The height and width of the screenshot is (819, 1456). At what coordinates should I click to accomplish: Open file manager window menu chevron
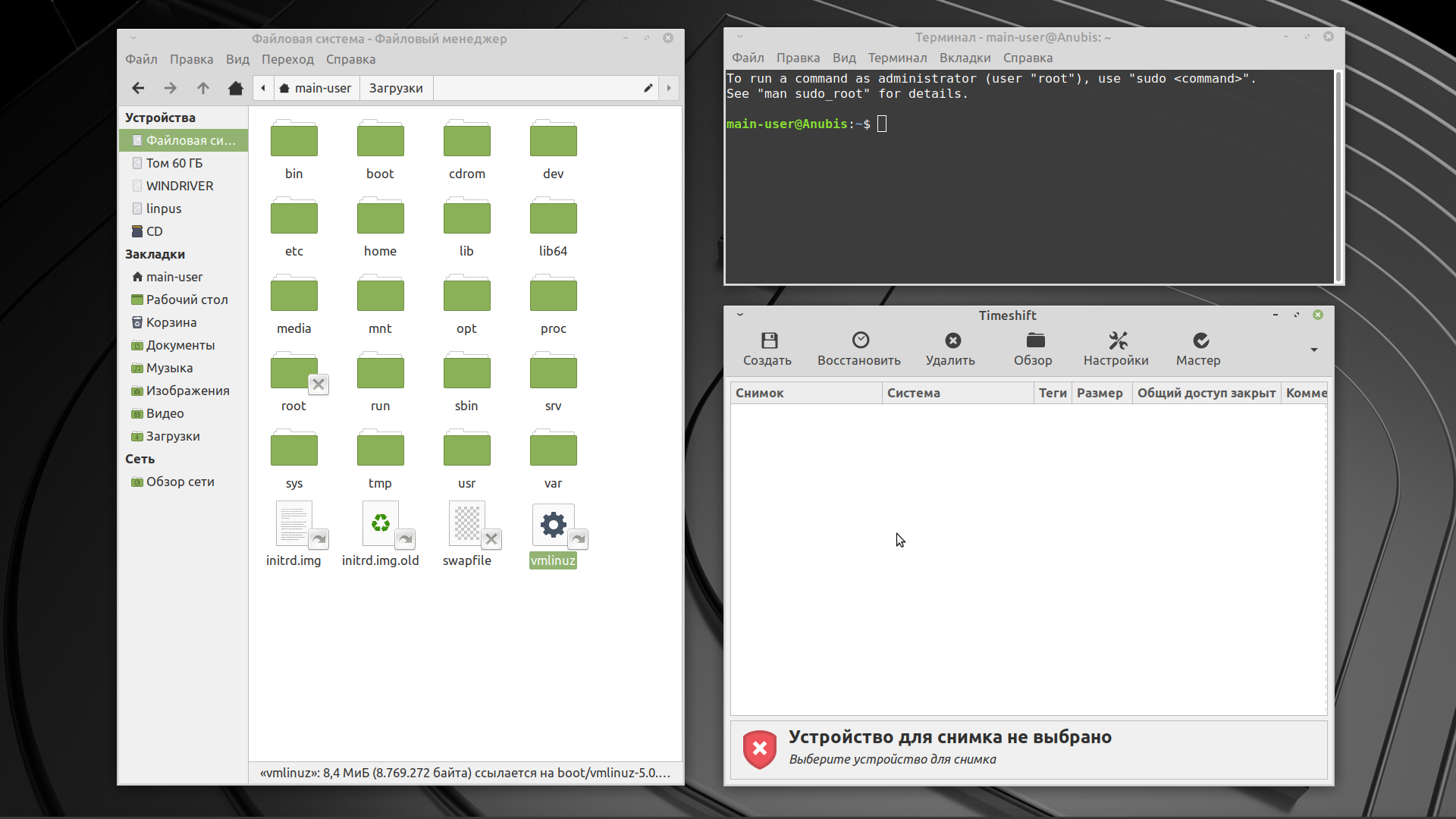click(x=133, y=38)
